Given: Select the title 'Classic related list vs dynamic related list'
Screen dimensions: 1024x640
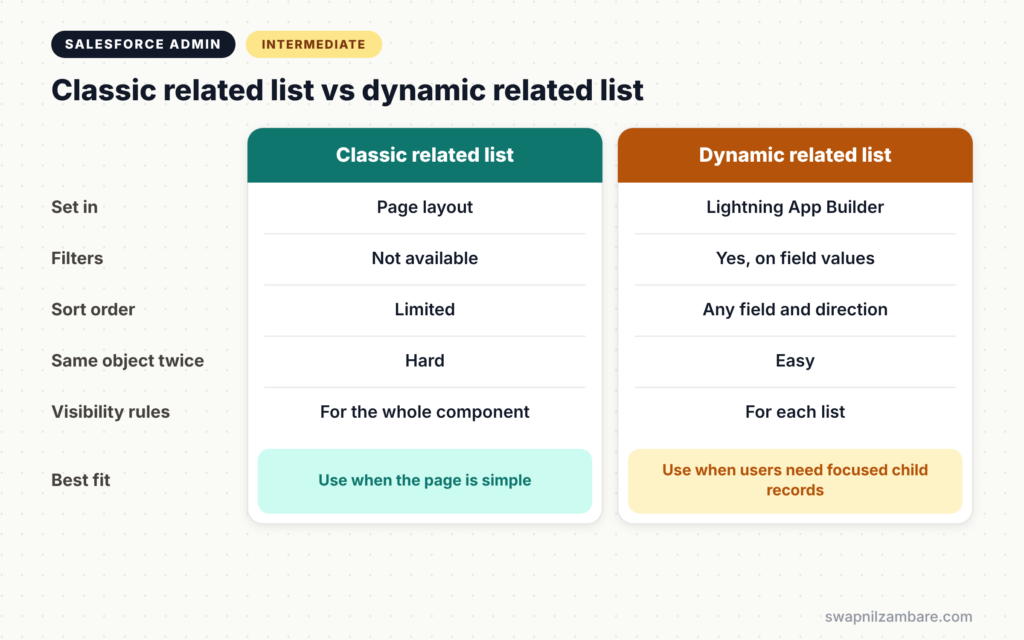Looking at the screenshot, I should click(347, 90).
